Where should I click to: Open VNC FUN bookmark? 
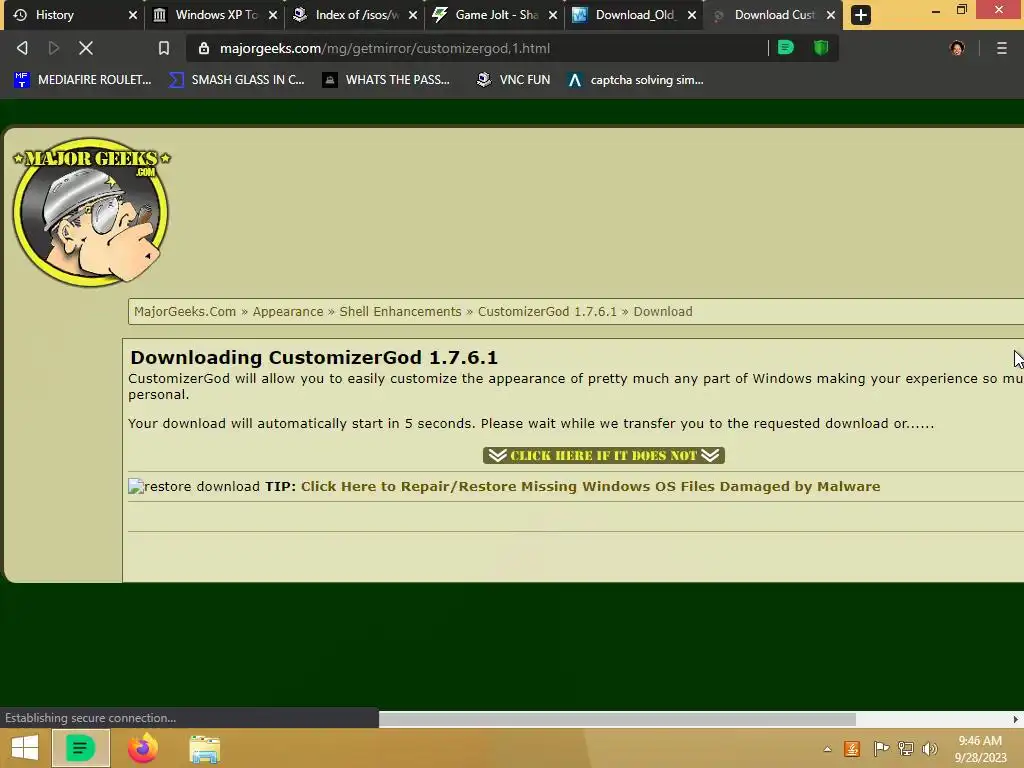pos(513,80)
